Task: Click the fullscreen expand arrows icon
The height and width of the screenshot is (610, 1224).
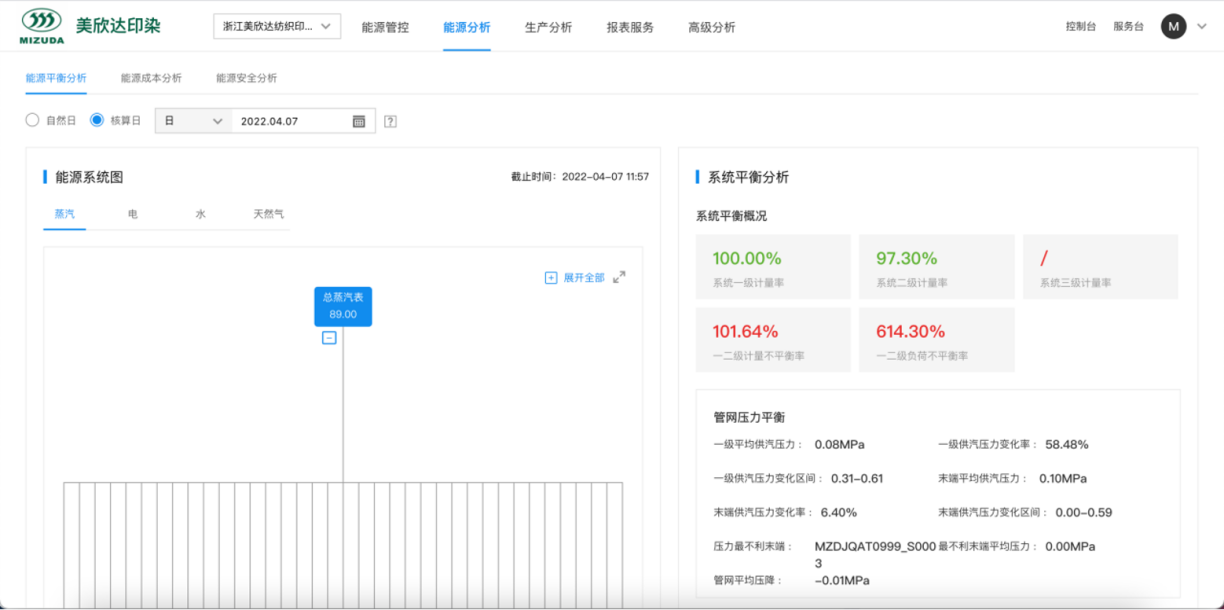Action: point(619,277)
